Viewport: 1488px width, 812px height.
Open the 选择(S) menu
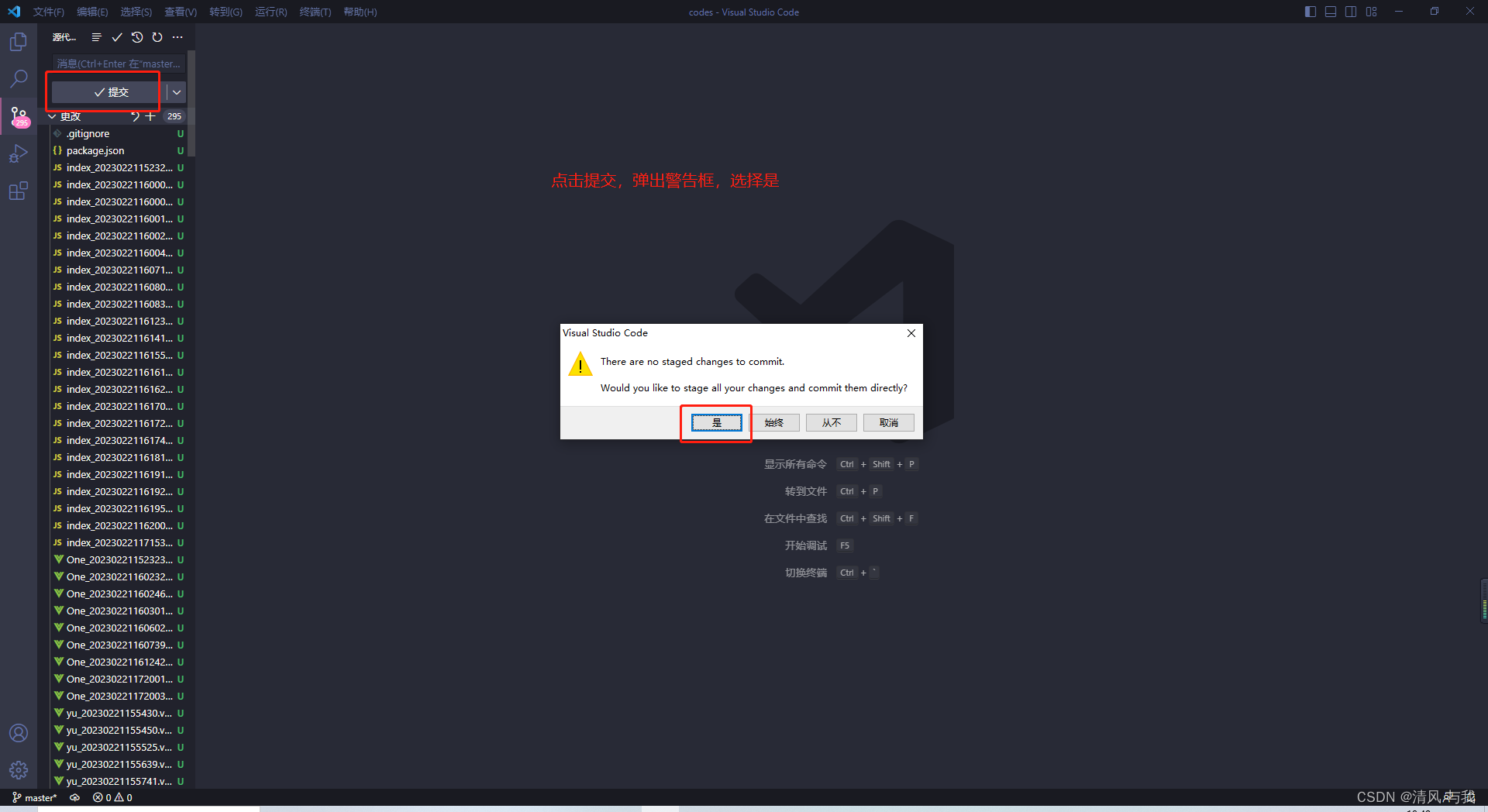click(136, 12)
